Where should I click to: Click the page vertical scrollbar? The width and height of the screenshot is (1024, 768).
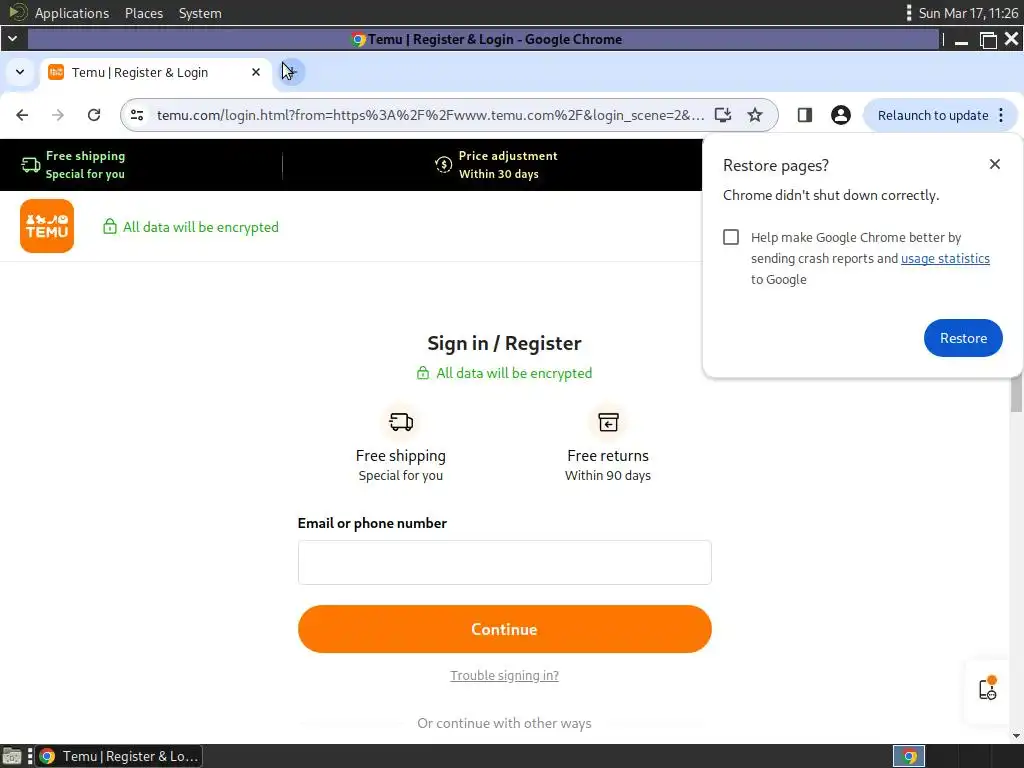coord(1016,392)
